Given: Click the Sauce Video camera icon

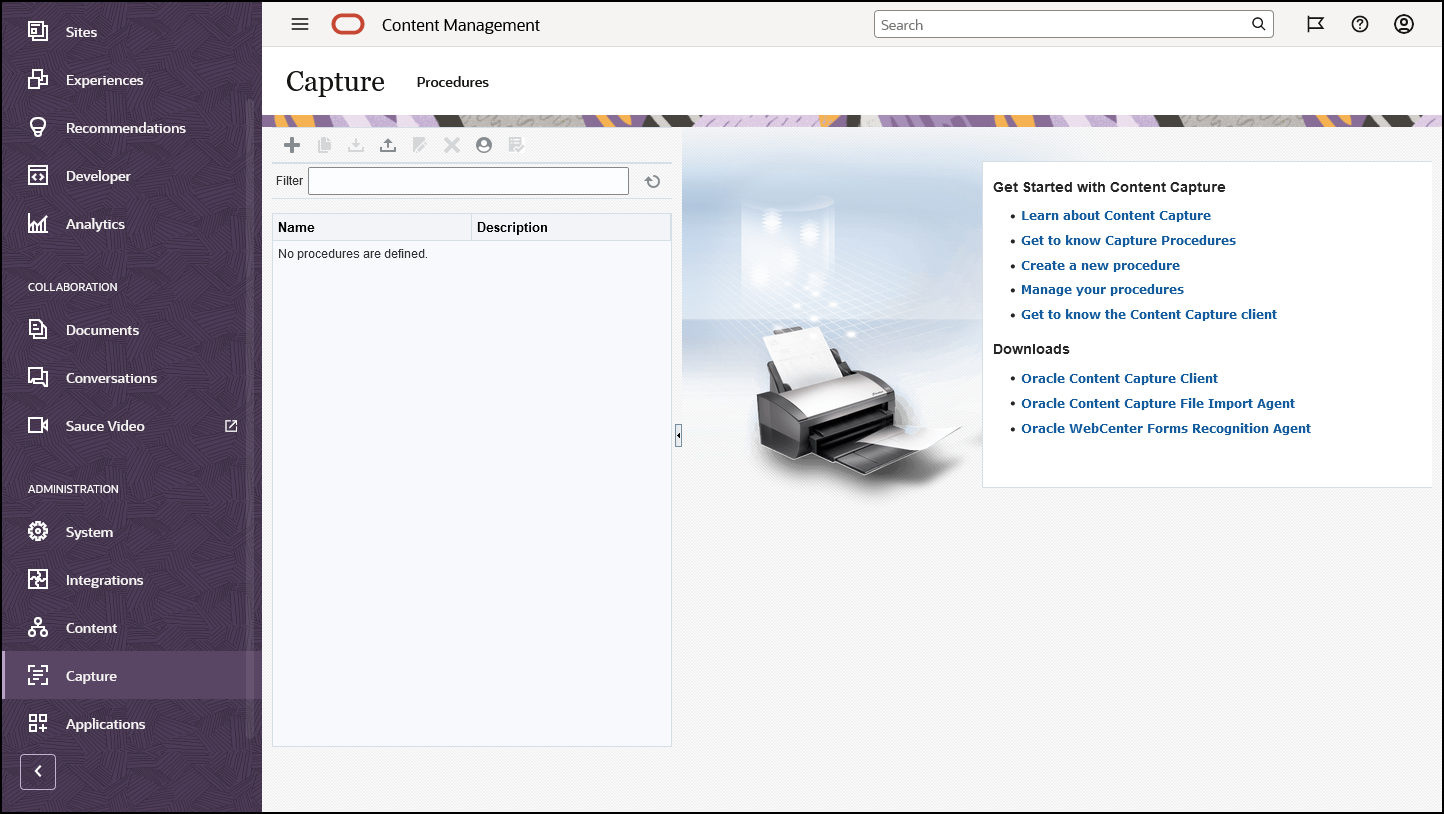Looking at the screenshot, I should point(38,425).
